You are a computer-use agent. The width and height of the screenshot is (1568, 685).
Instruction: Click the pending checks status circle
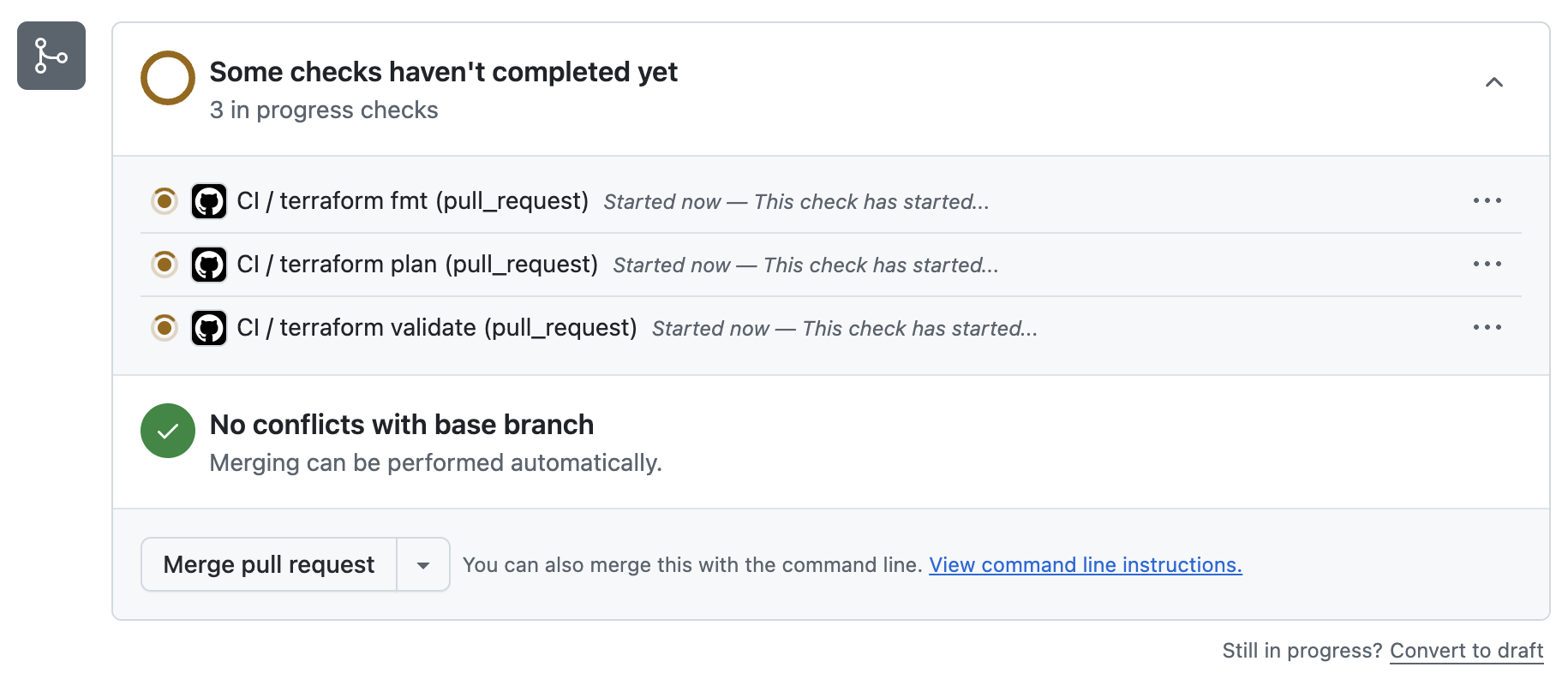click(168, 78)
